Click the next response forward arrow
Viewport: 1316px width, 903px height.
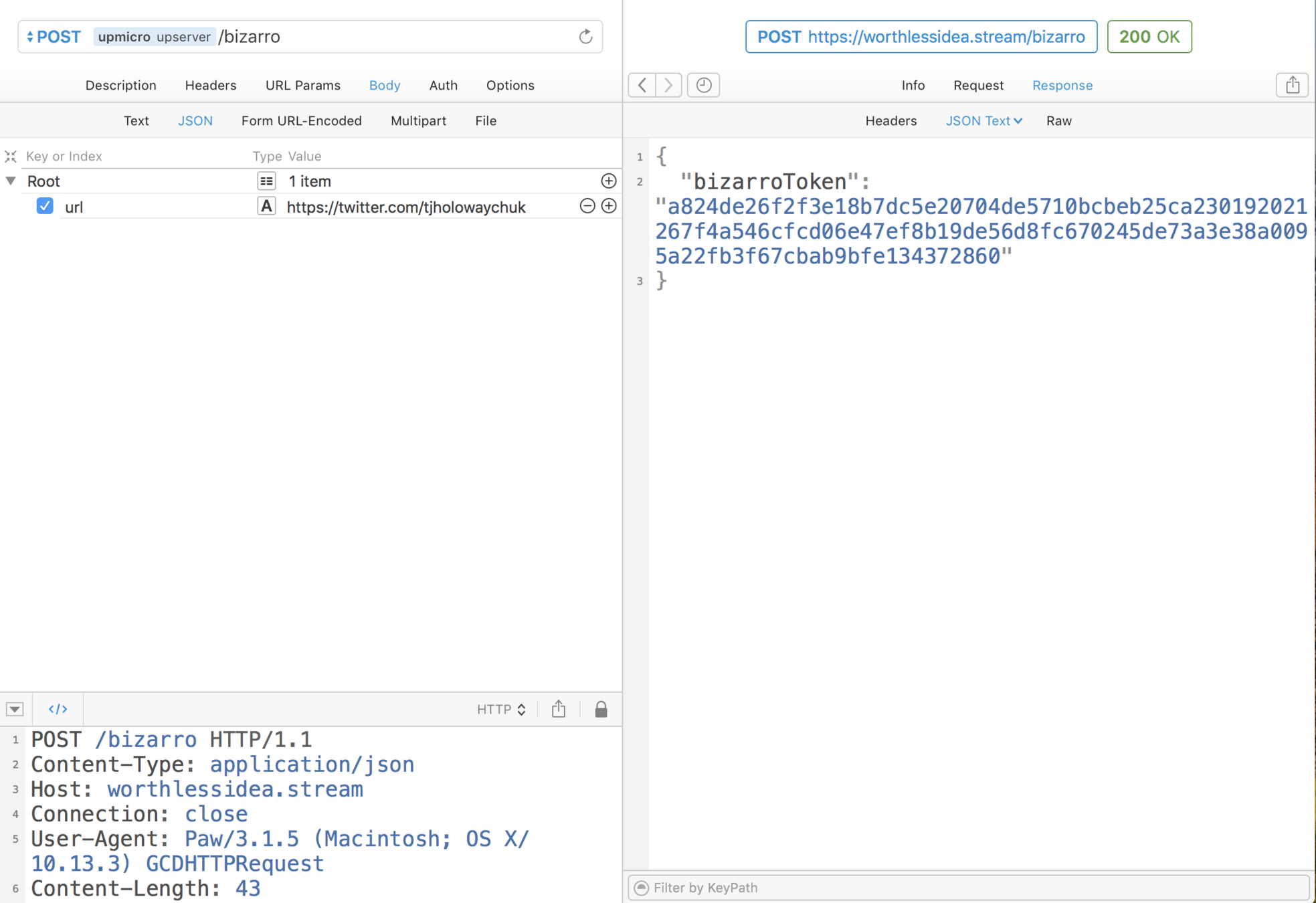pyautogui.click(x=668, y=85)
